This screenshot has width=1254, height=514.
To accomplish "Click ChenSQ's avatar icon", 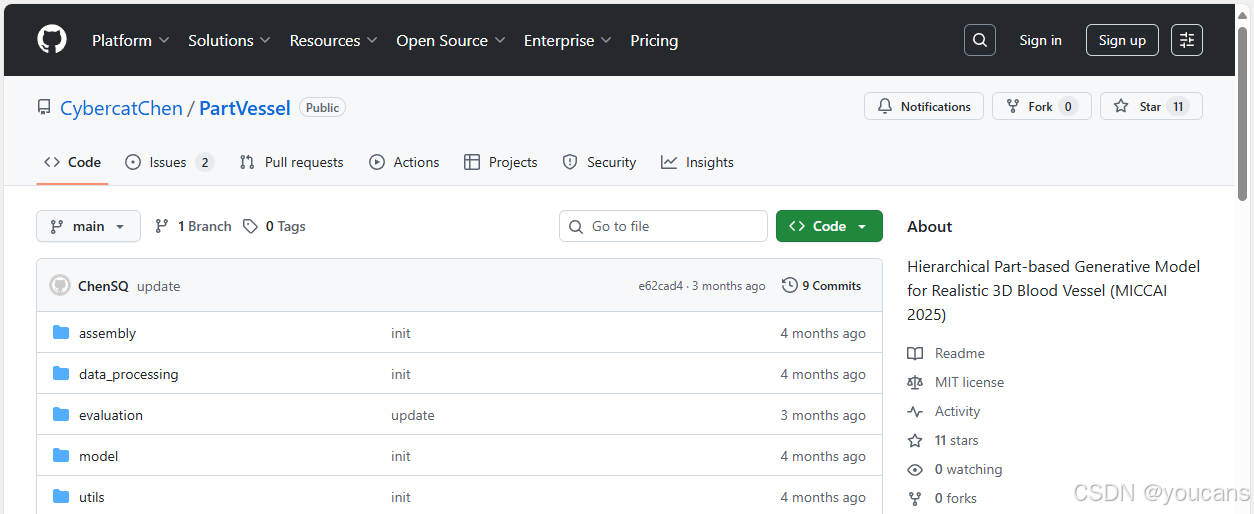I will pos(60,286).
